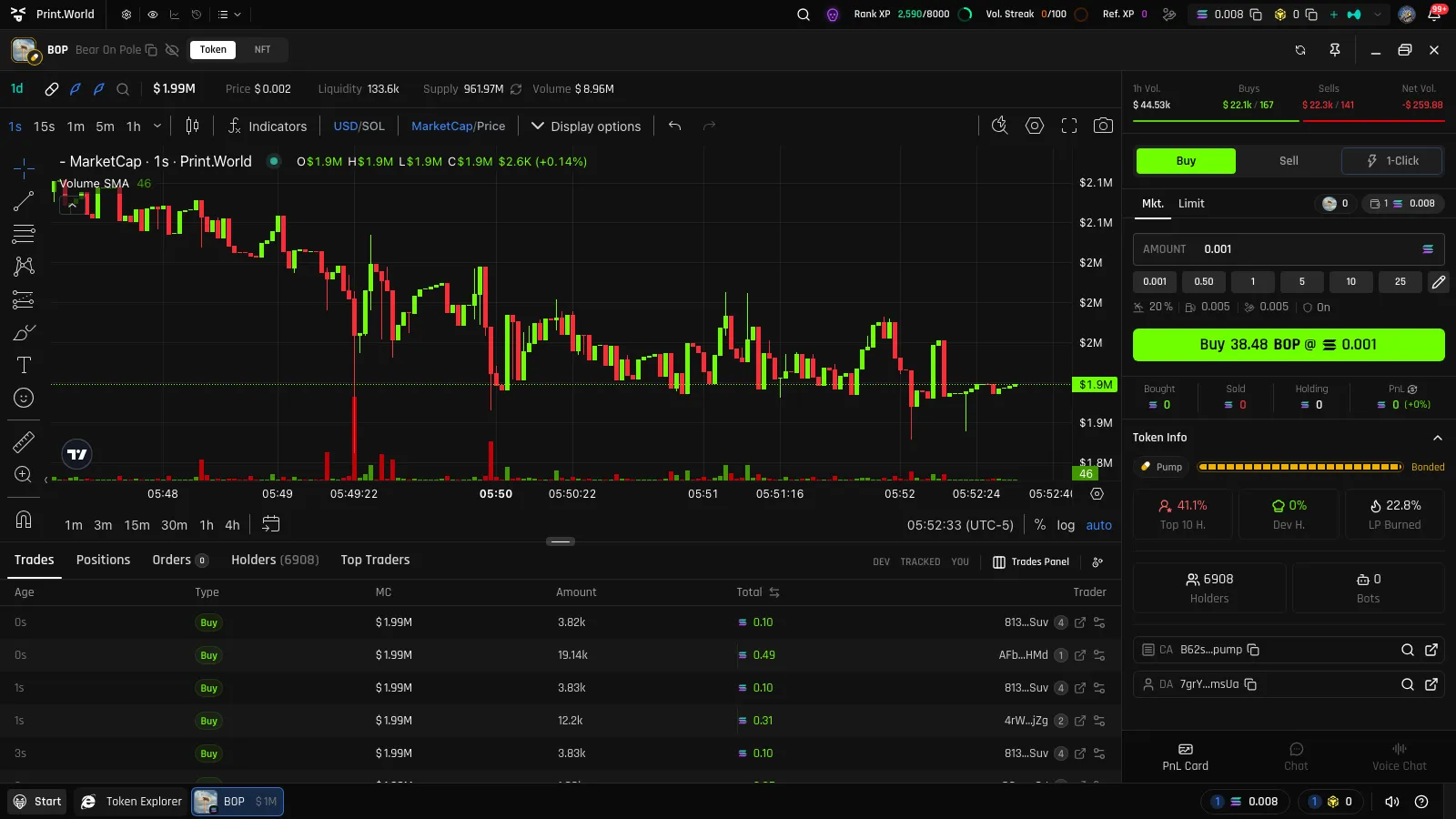Viewport: 1456px width, 819px height.
Task: Open quick search on the chart toolbar
Action: point(999,126)
